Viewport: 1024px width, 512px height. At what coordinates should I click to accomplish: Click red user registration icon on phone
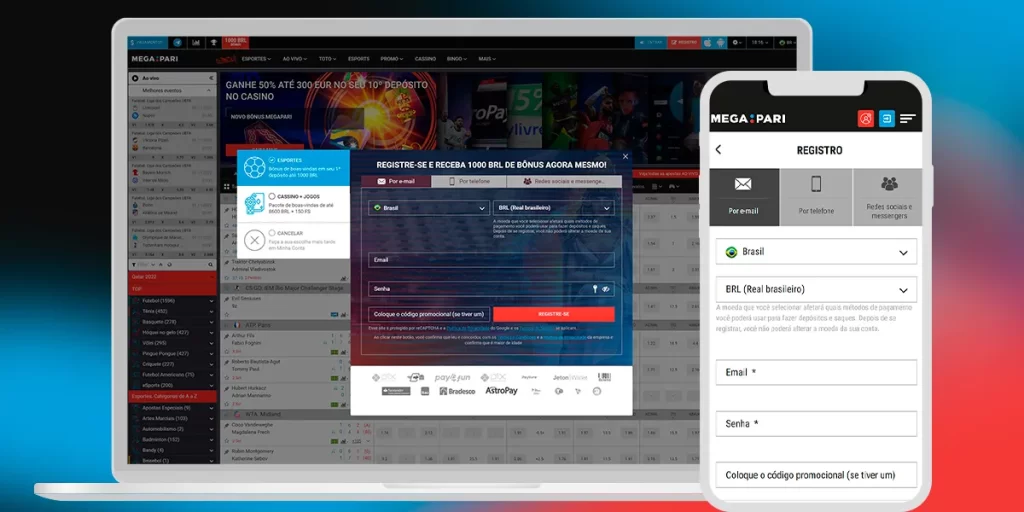coord(866,119)
